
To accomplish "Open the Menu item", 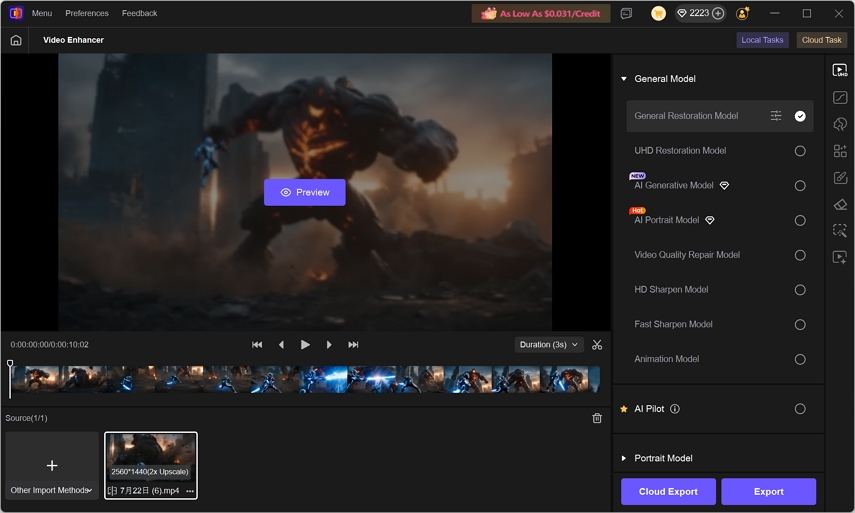I will click(42, 13).
